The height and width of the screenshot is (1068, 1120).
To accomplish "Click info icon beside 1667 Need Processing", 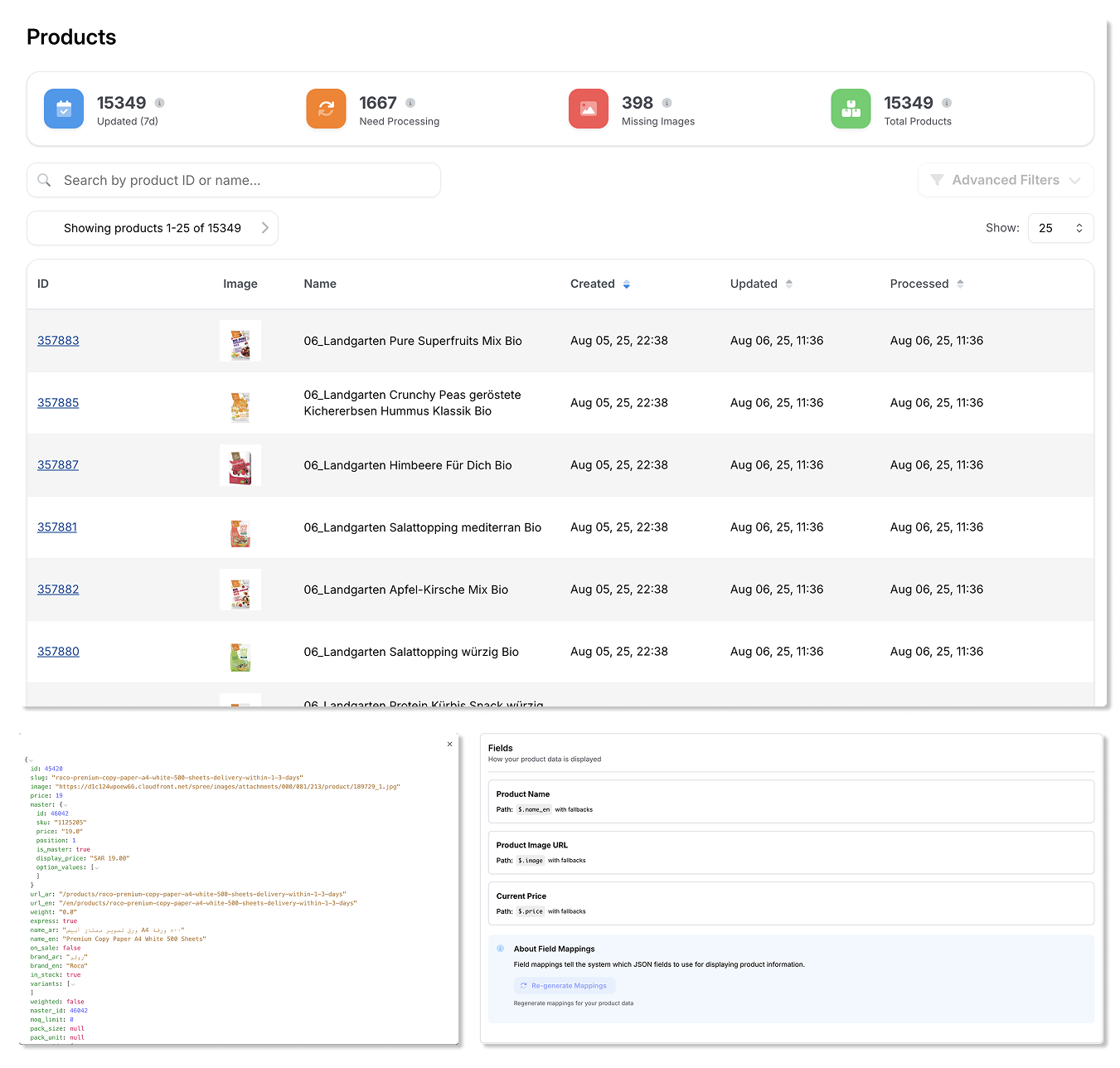I will point(410,103).
